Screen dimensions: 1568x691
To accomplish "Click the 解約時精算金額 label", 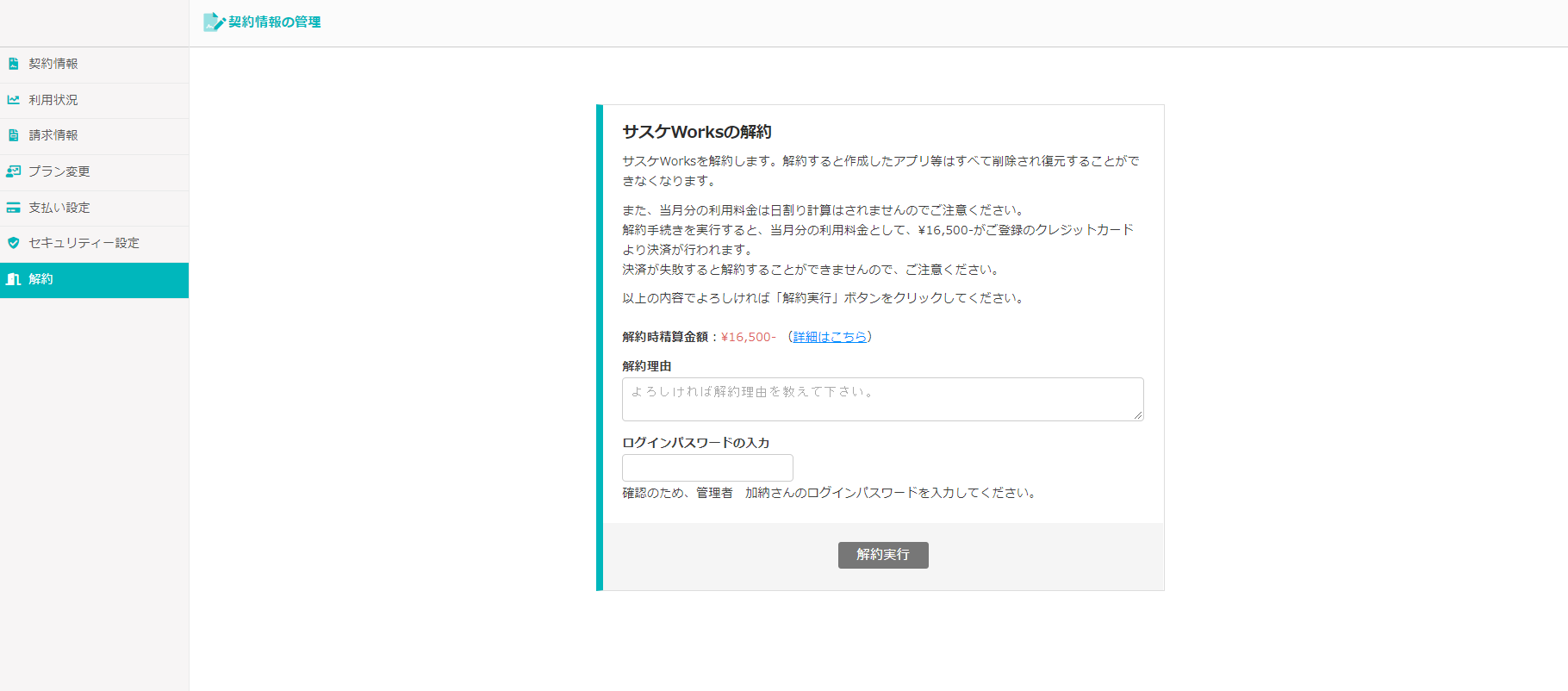I will click(x=665, y=337).
